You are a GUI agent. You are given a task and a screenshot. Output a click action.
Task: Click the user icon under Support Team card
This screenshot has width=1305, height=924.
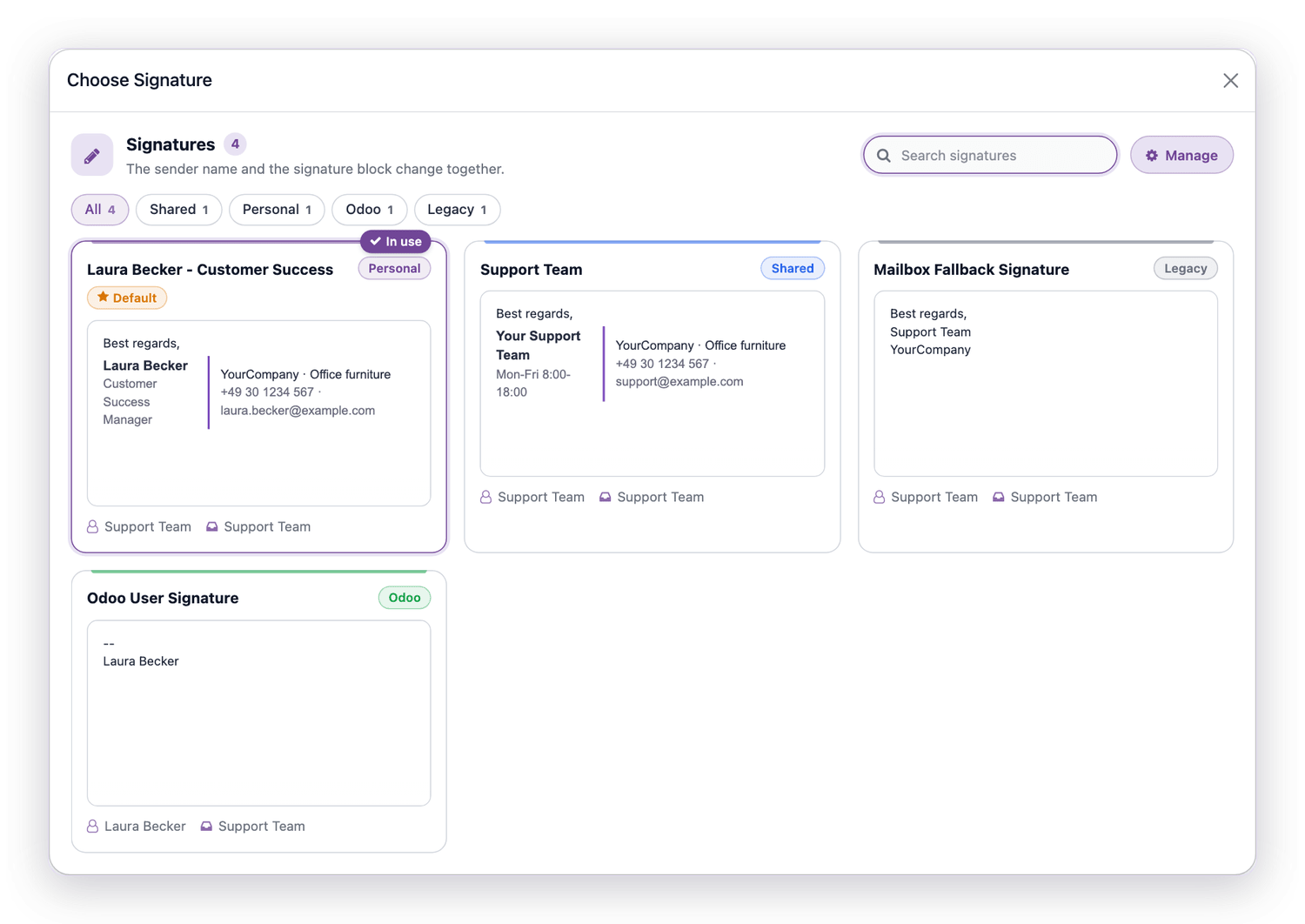(486, 498)
